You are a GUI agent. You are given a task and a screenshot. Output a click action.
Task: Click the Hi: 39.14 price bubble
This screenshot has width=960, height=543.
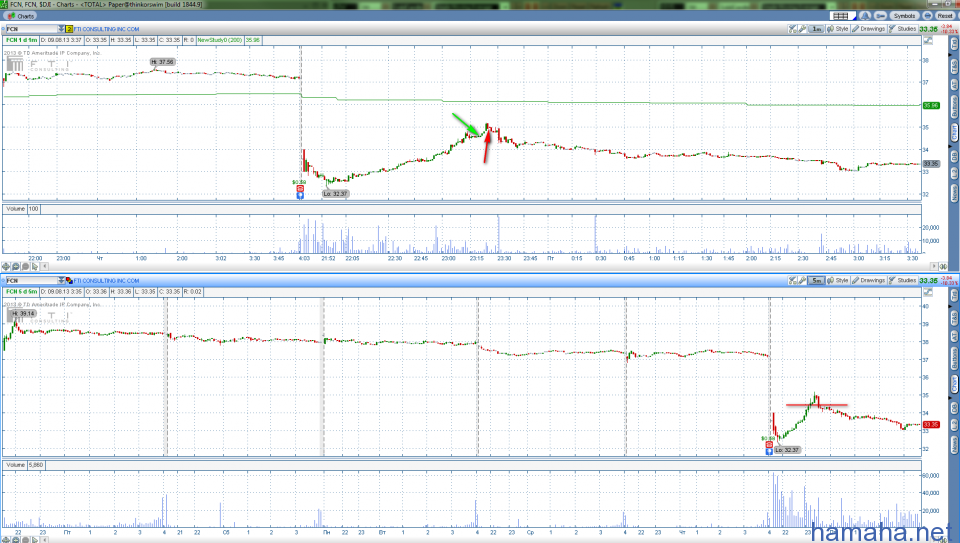(24, 313)
